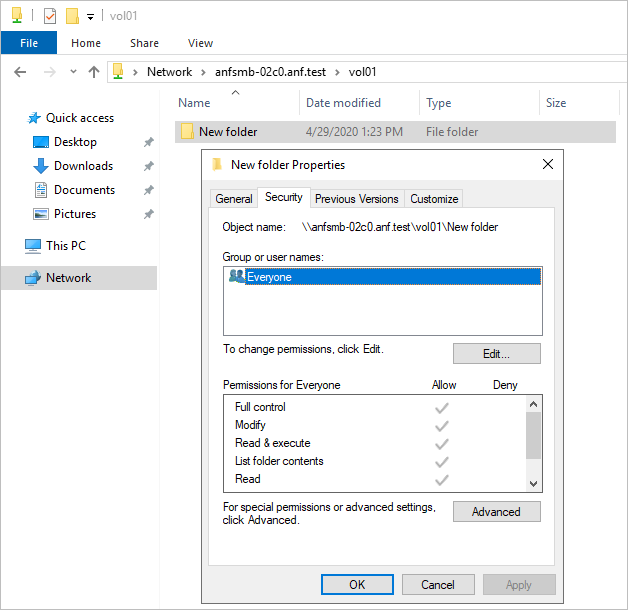This screenshot has width=628, height=610.
Task: Switch to the View ribbon tab
Action: 200,43
